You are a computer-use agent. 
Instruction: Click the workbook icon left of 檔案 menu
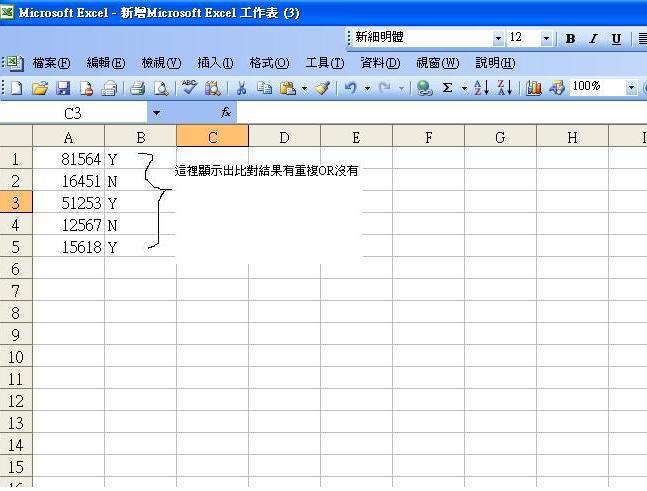pyautogui.click(x=15, y=63)
